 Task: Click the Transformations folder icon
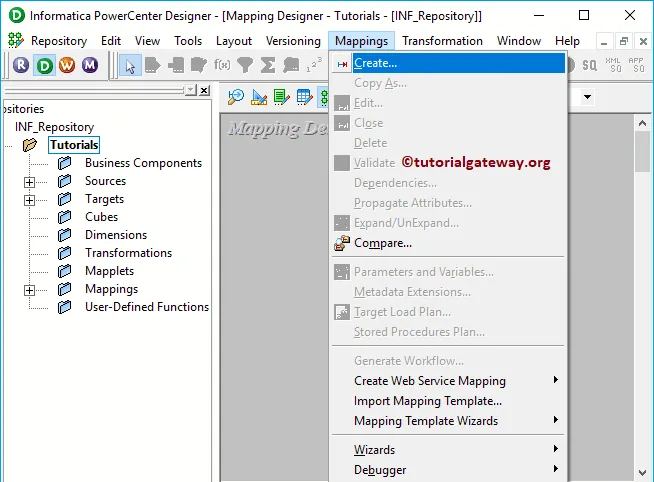[x=64, y=253]
